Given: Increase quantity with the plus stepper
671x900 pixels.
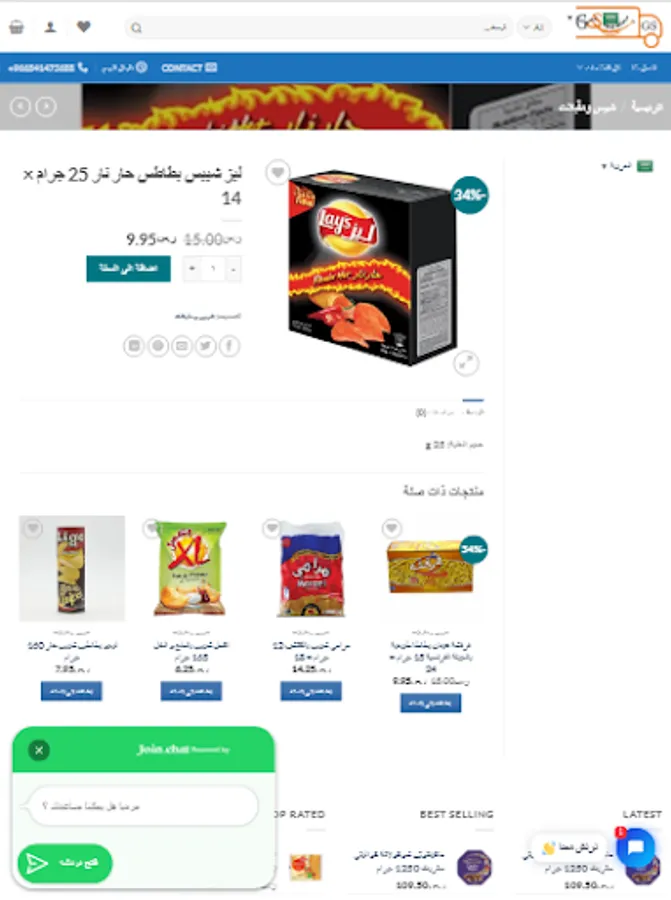Looking at the screenshot, I should pyautogui.click(x=192, y=269).
